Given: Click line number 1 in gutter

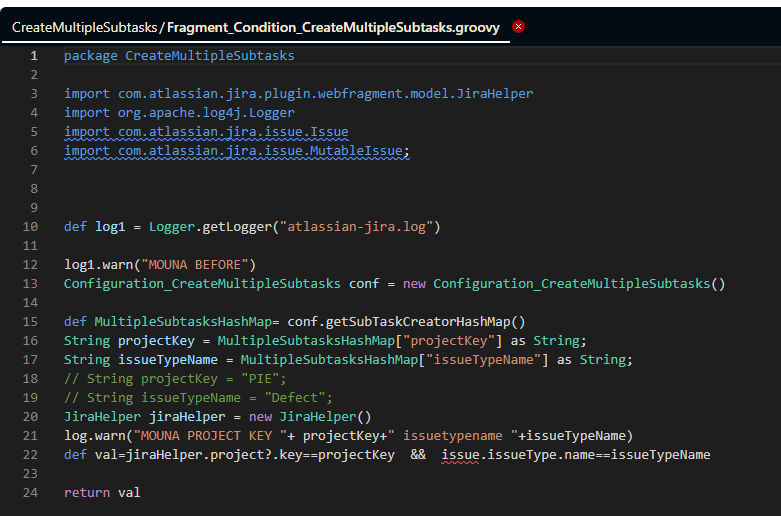Looking at the screenshot, I should [34, 56].
